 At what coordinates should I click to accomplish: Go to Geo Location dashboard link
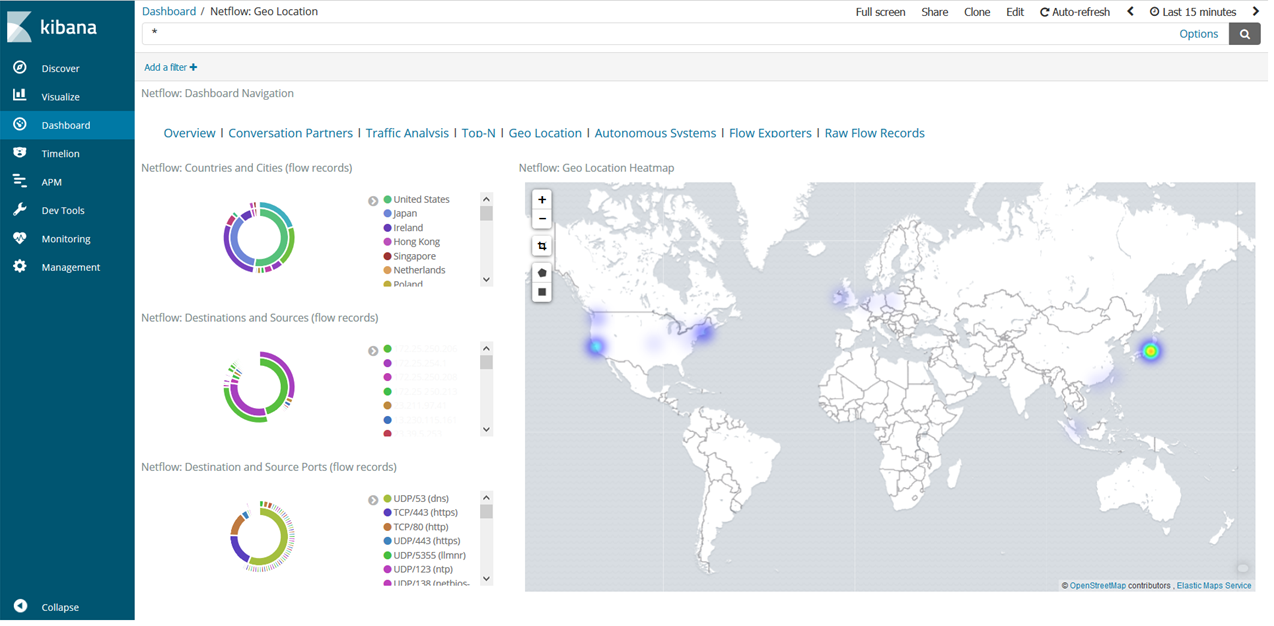coord(545,133)
